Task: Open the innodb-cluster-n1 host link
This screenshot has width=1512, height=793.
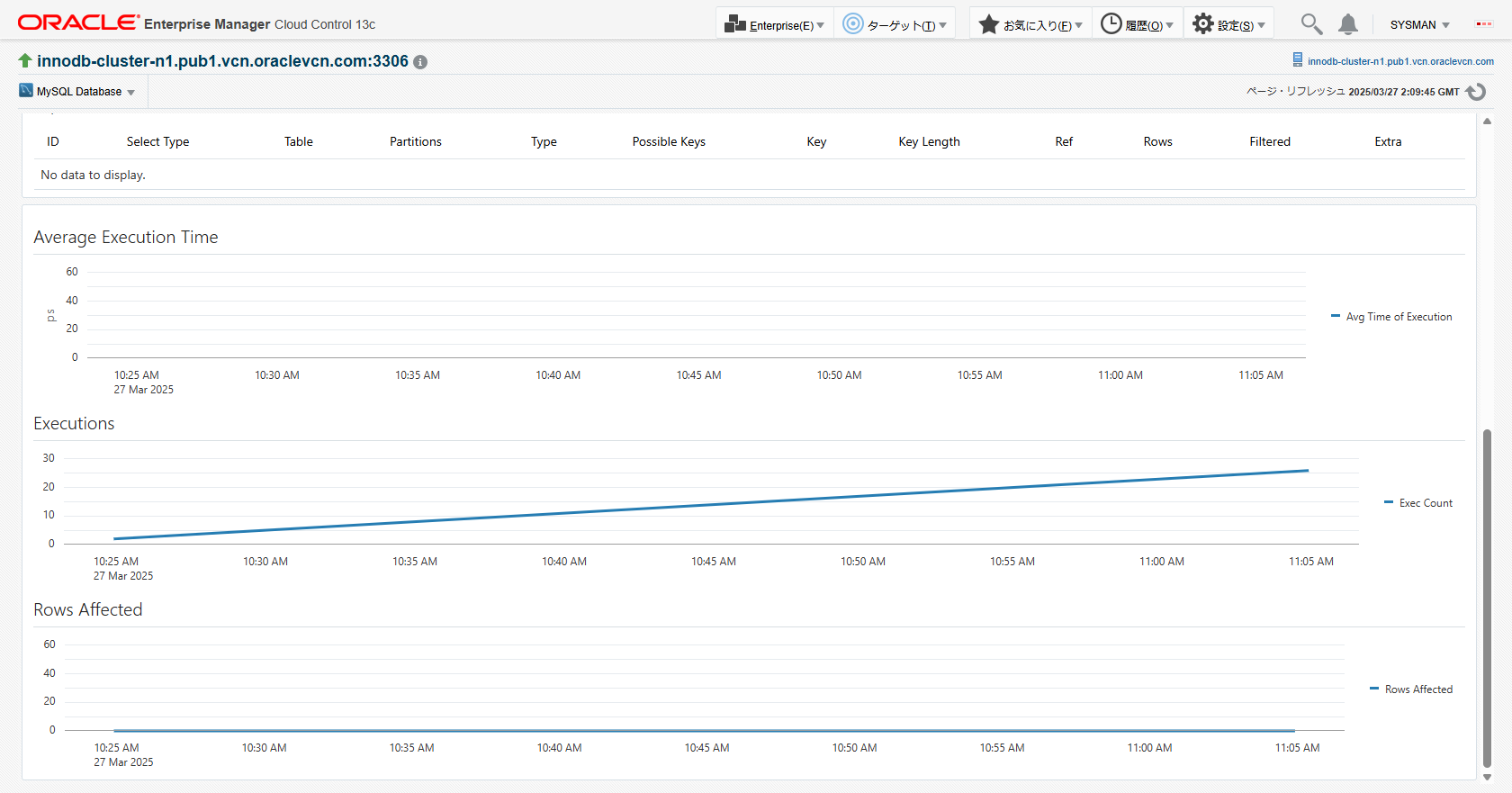Action: (1400, 61)
